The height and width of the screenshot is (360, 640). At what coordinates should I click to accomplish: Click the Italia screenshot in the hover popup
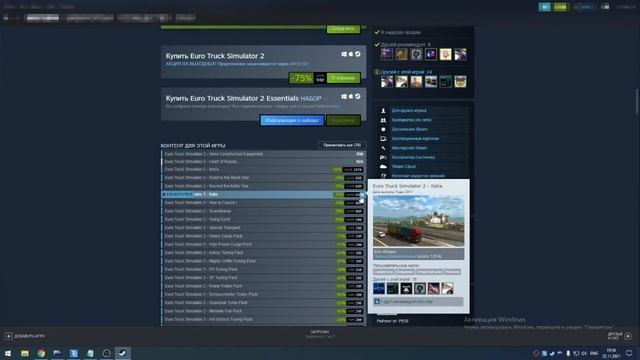click(418, 221)
